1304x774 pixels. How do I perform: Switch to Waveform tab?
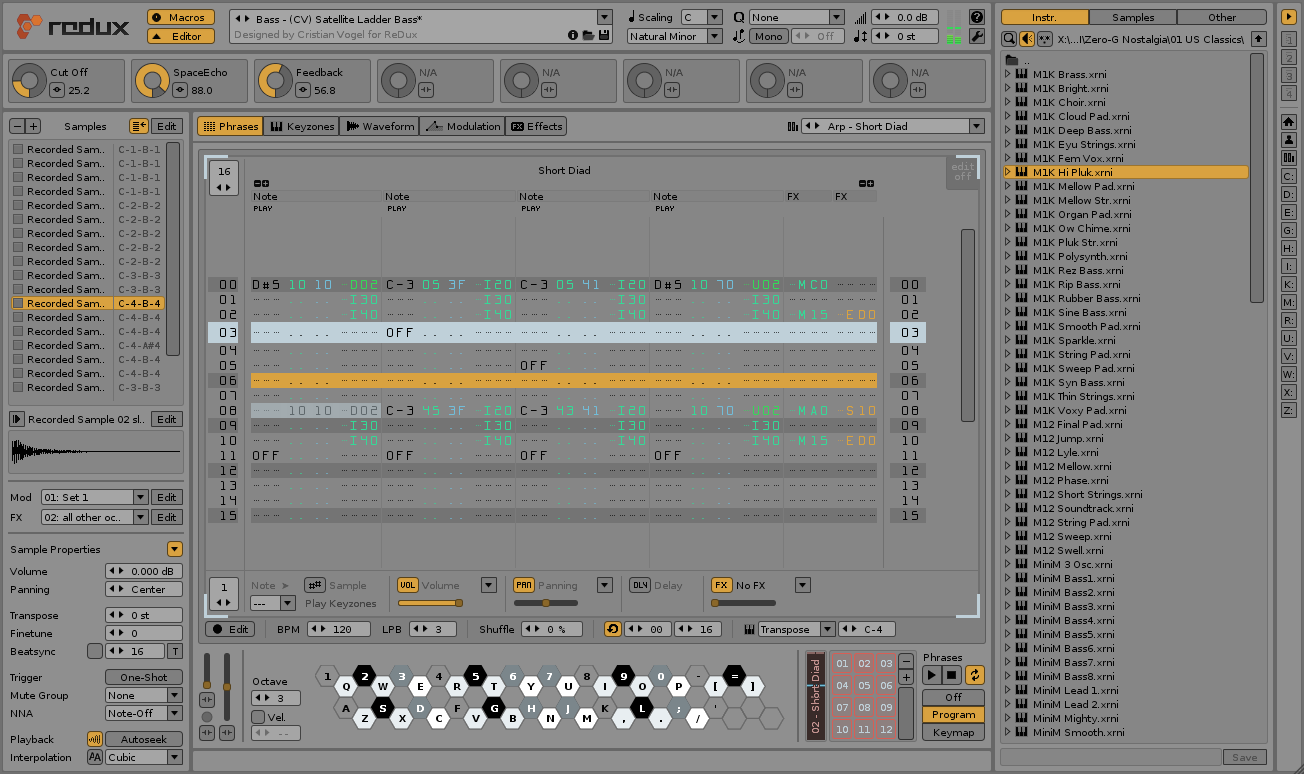(x=379, y=126)
